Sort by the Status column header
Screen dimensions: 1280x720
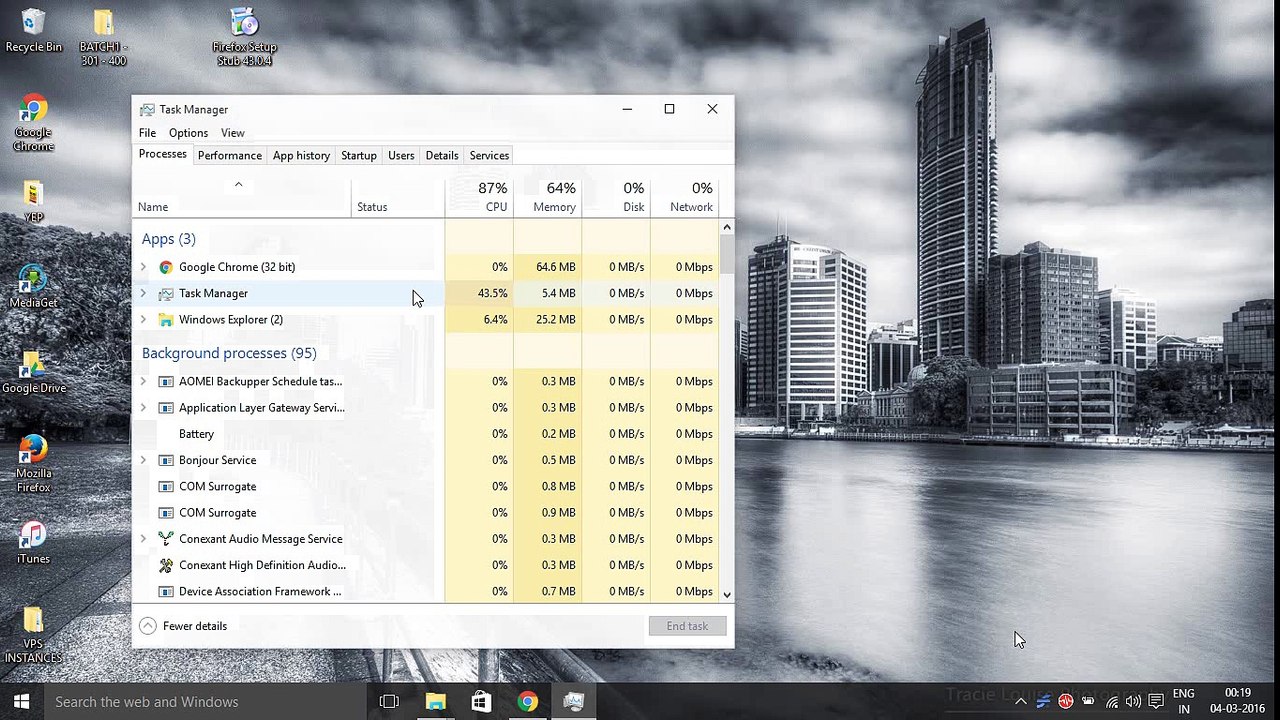pos(398,196)
